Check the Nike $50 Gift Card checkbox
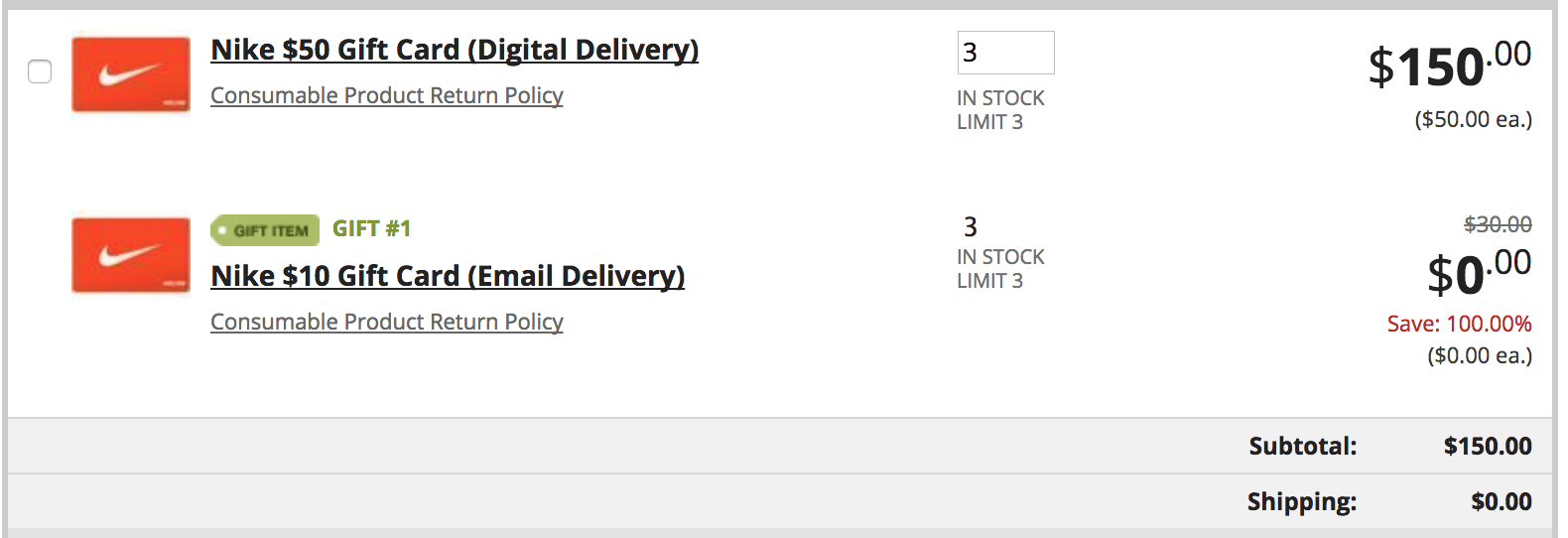Viewport: 1568px width, 538px height. pyautogui.click(x=40, y=71)
